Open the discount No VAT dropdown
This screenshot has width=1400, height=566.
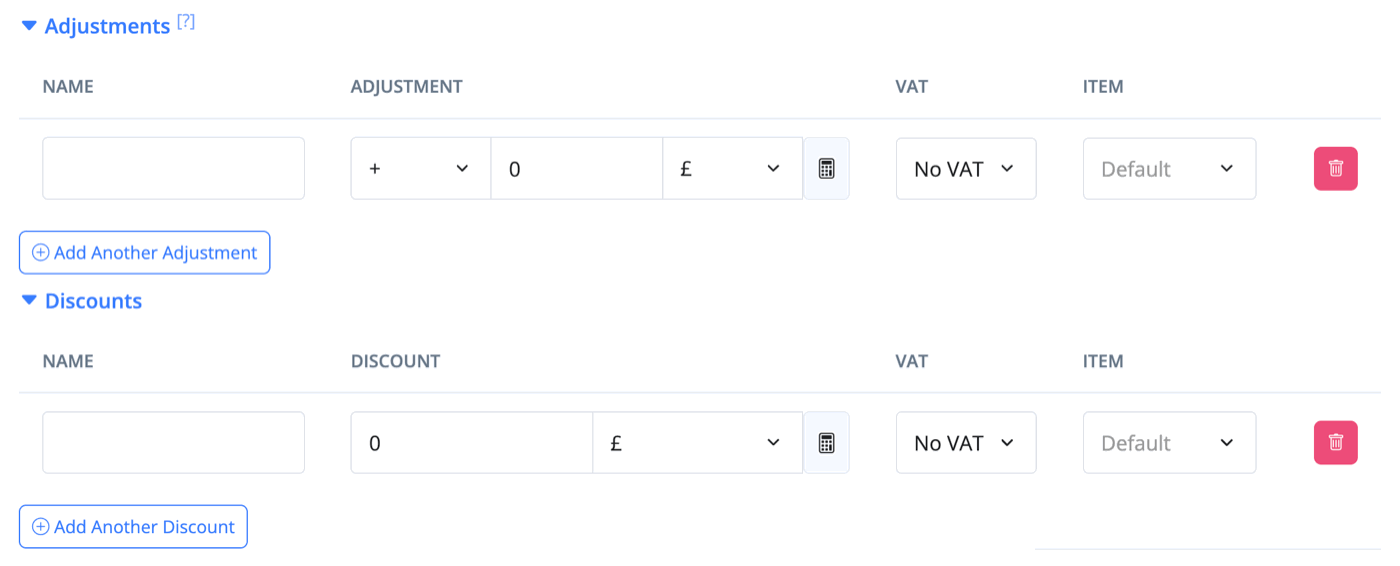(x=966, y=442)
